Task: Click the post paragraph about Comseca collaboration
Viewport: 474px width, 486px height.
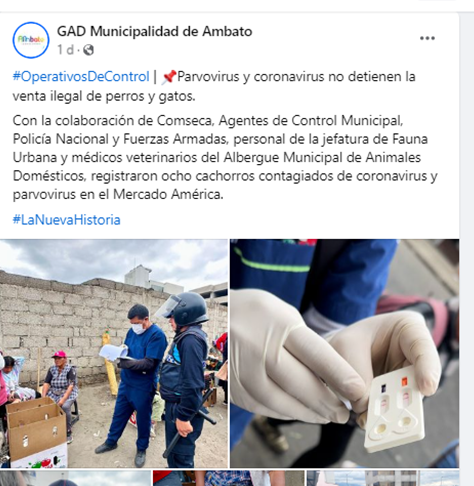Action: point(225,157)
